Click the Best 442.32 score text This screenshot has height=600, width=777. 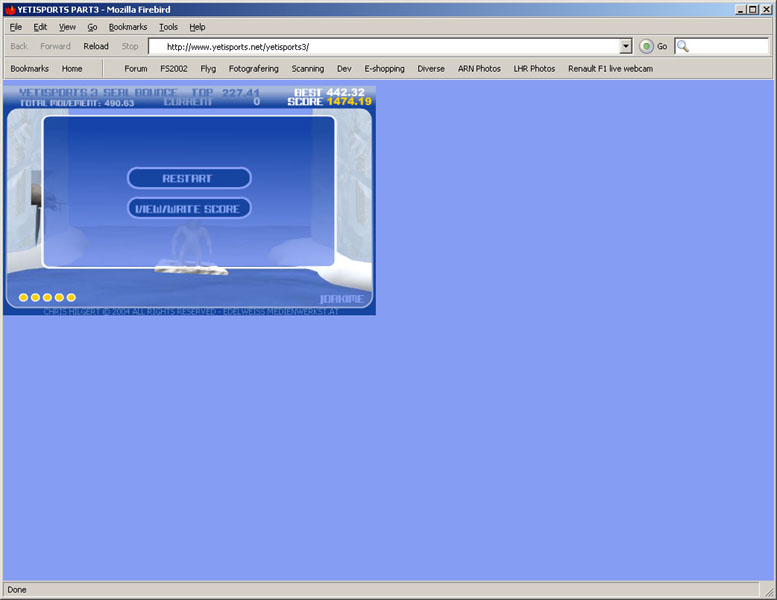pos(329,92)
